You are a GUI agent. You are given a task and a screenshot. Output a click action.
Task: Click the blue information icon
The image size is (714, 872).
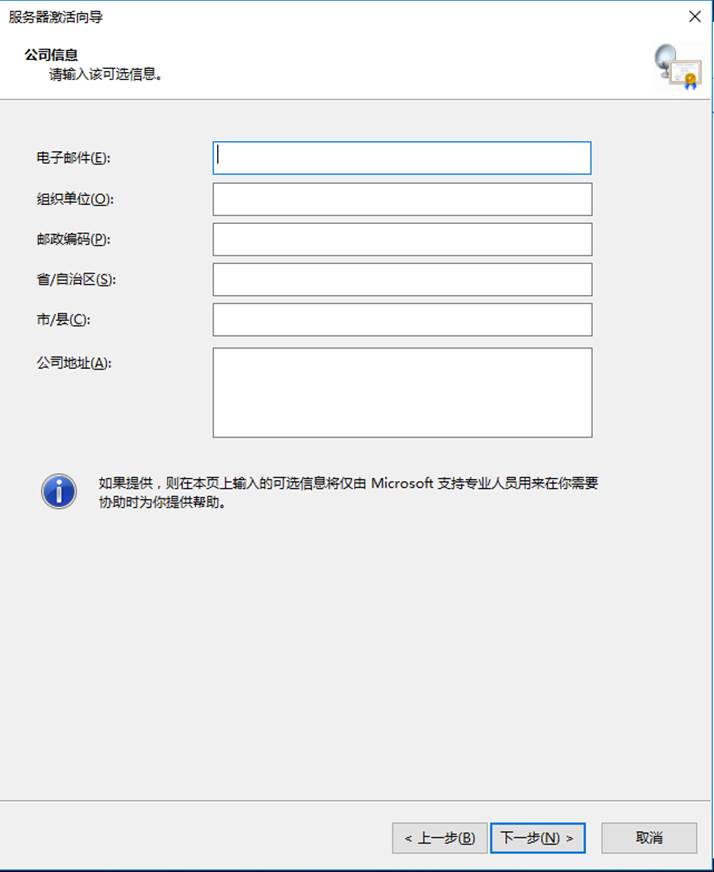[58, 491]
